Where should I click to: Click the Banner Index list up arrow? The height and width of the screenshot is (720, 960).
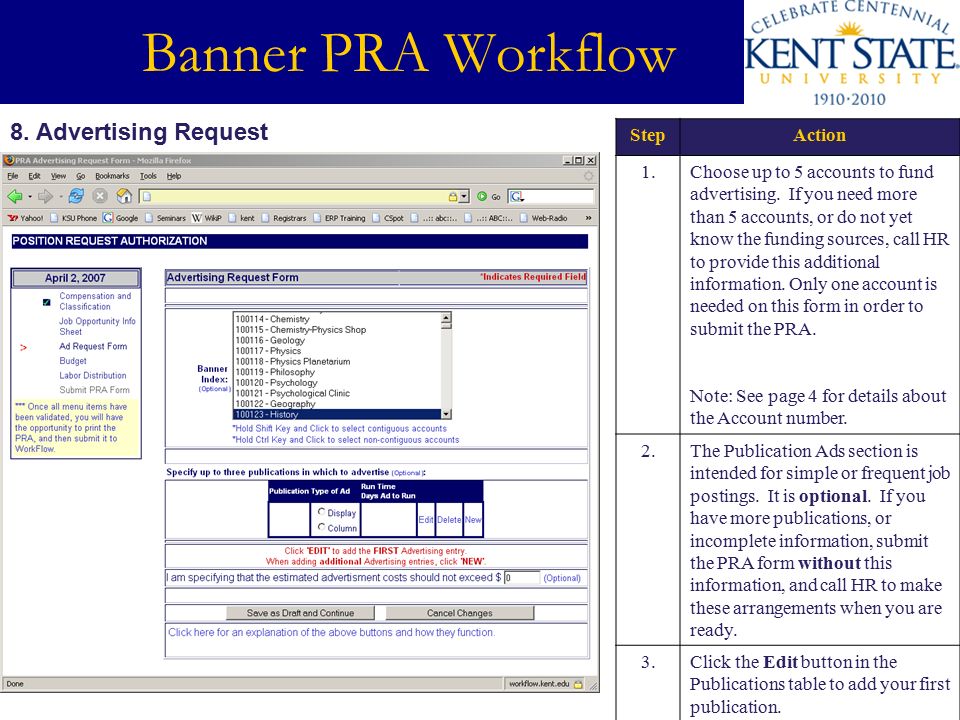pyautogui.click(x=446, y=318)
